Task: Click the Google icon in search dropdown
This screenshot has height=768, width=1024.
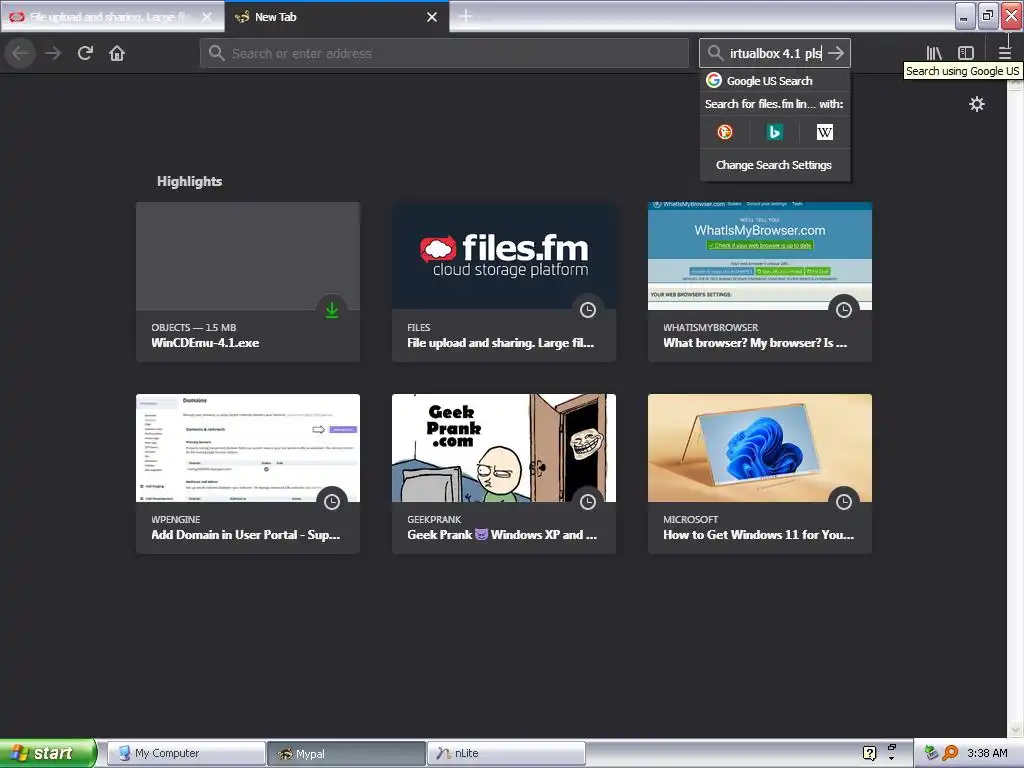Action: (x=714, y=80)
